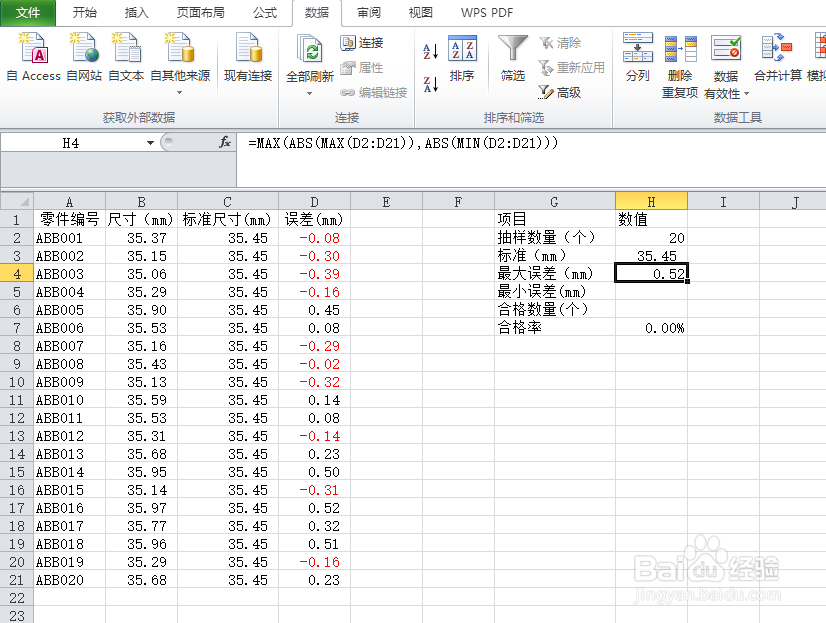826x623 pixels.
Task: Click the From Access import icon
Action: [x=34, y=56]
